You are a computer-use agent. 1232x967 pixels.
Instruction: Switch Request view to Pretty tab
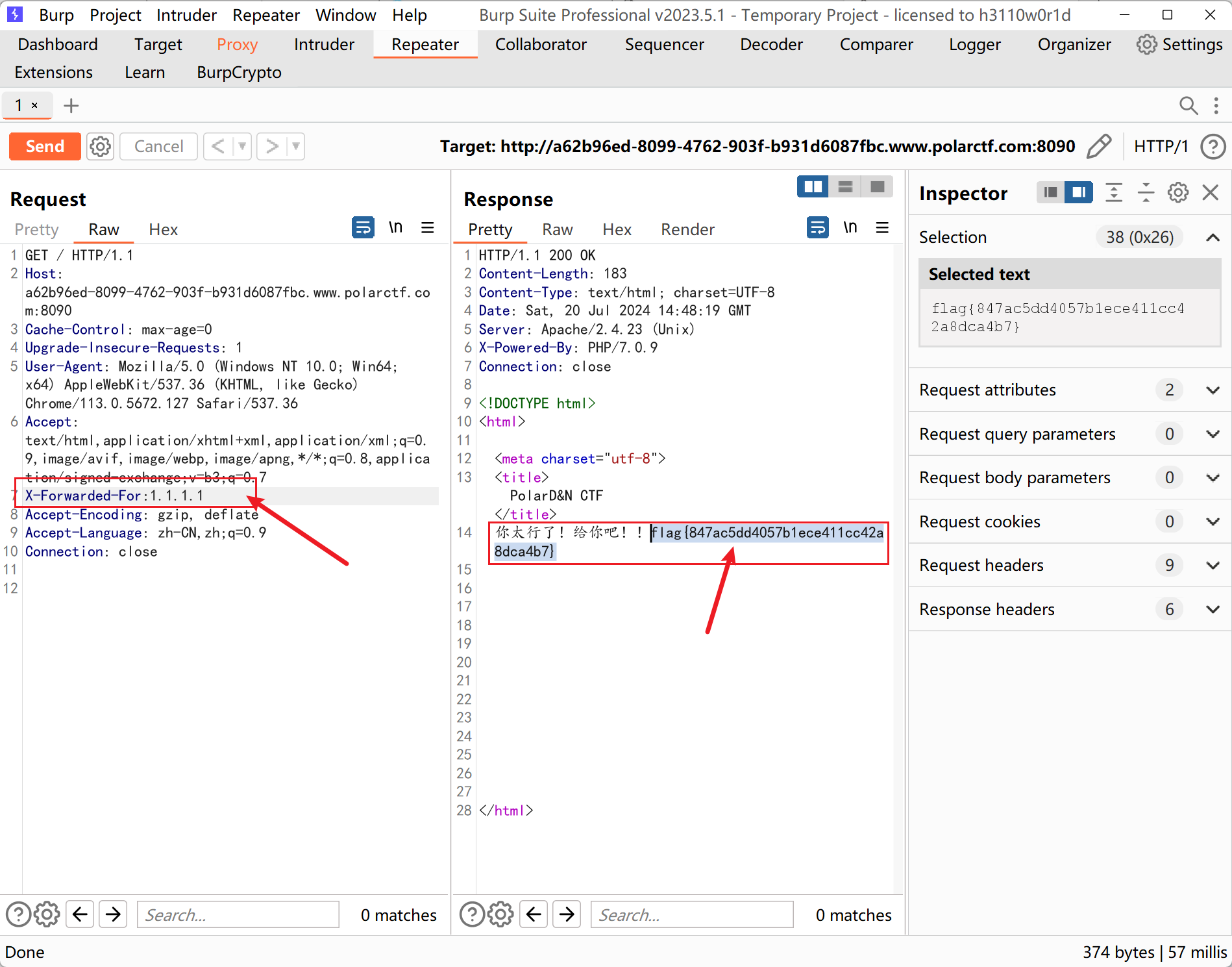pos(36,229)
